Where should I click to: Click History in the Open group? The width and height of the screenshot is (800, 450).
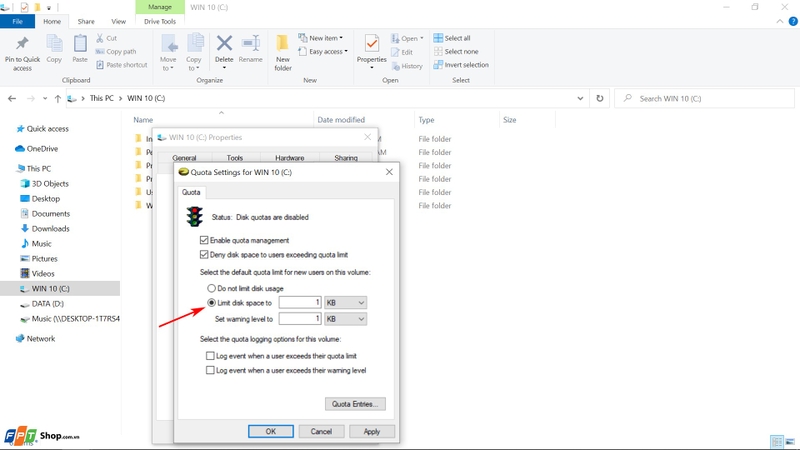click(x=407, y=66)
